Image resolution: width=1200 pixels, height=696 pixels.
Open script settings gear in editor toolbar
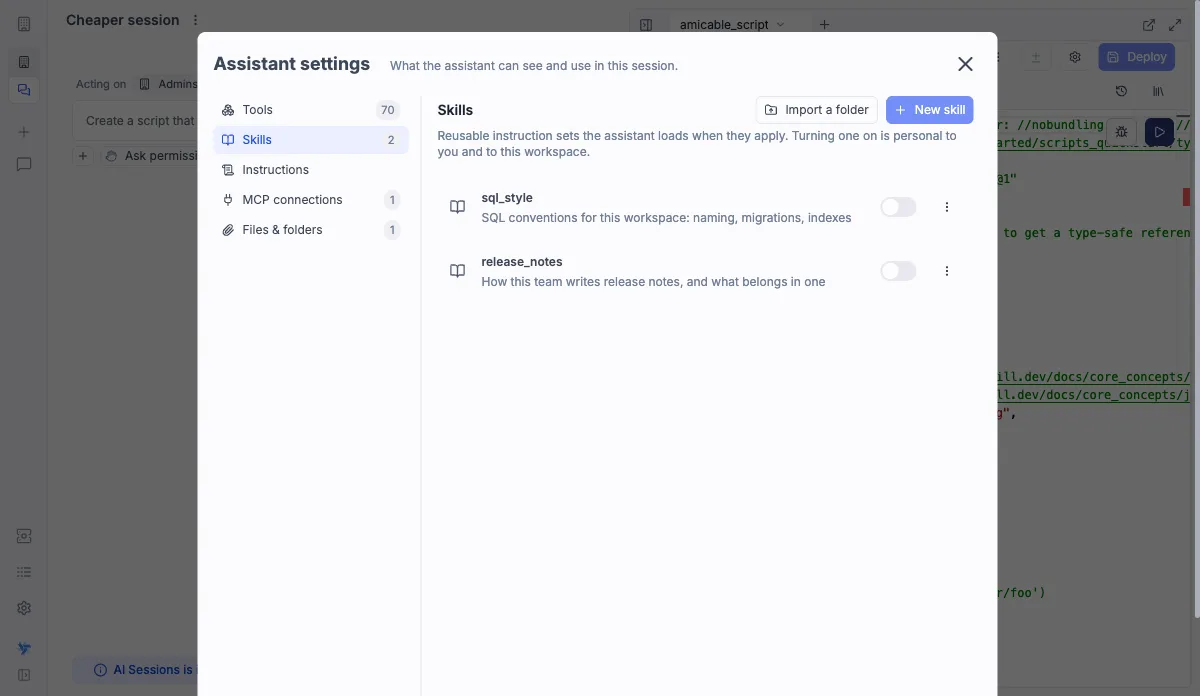[x=1075, y=57]
